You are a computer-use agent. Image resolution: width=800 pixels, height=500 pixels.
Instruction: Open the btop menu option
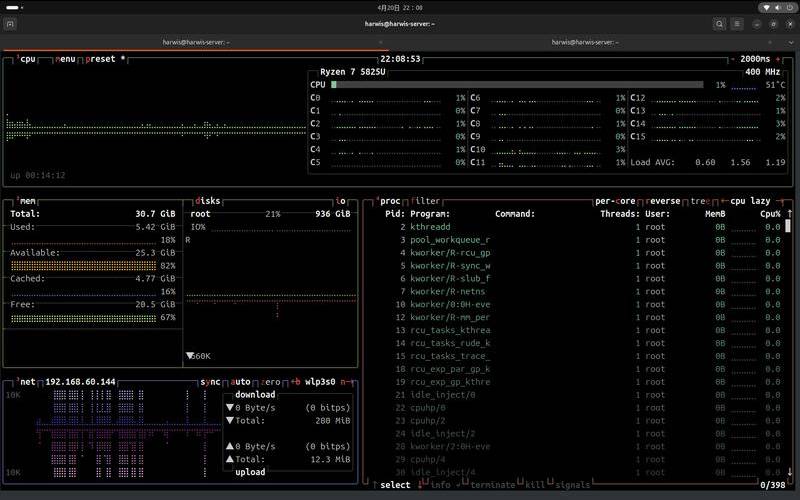coord(65,59)
